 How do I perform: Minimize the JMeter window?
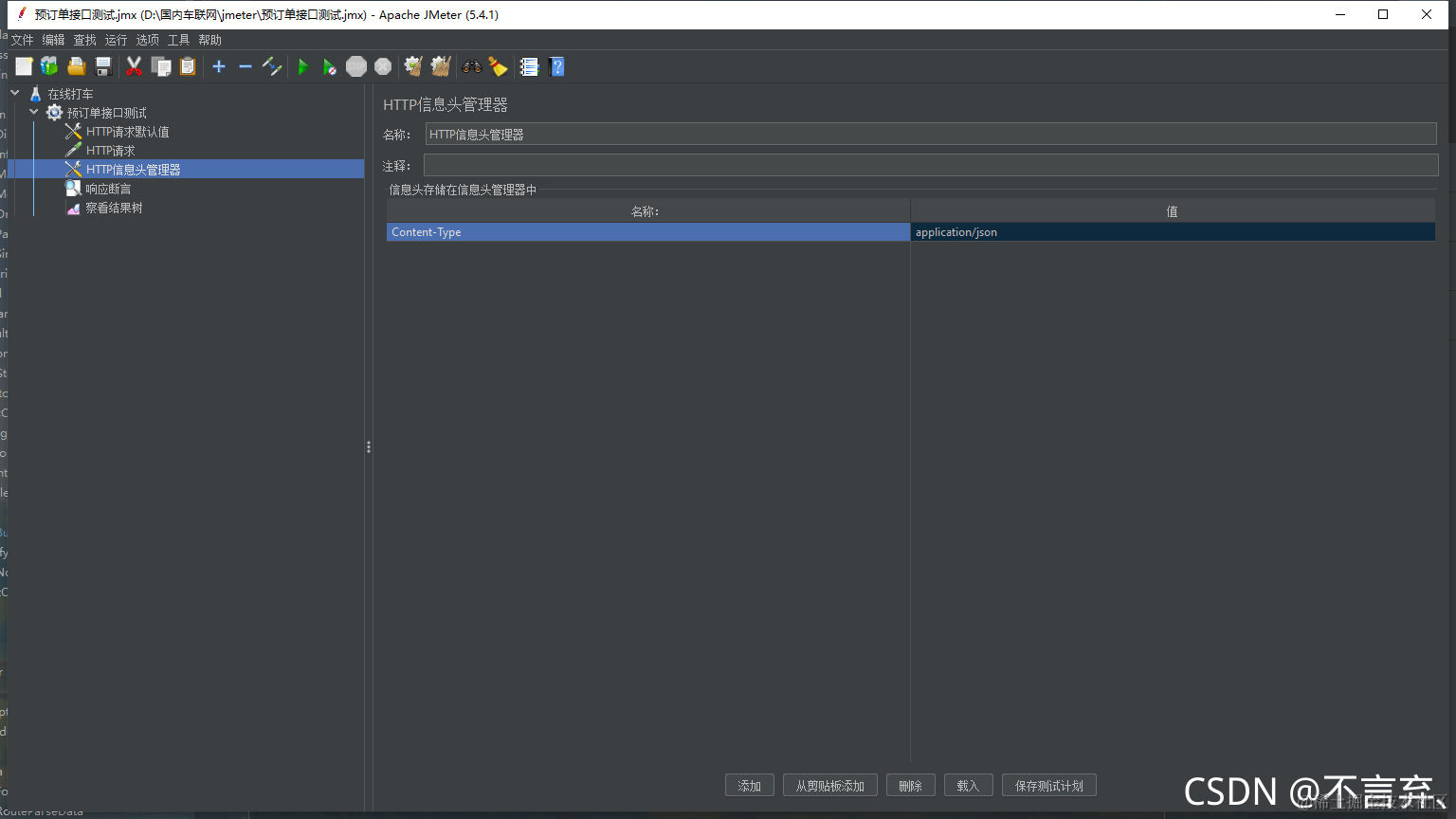(x=1340, y=14)
